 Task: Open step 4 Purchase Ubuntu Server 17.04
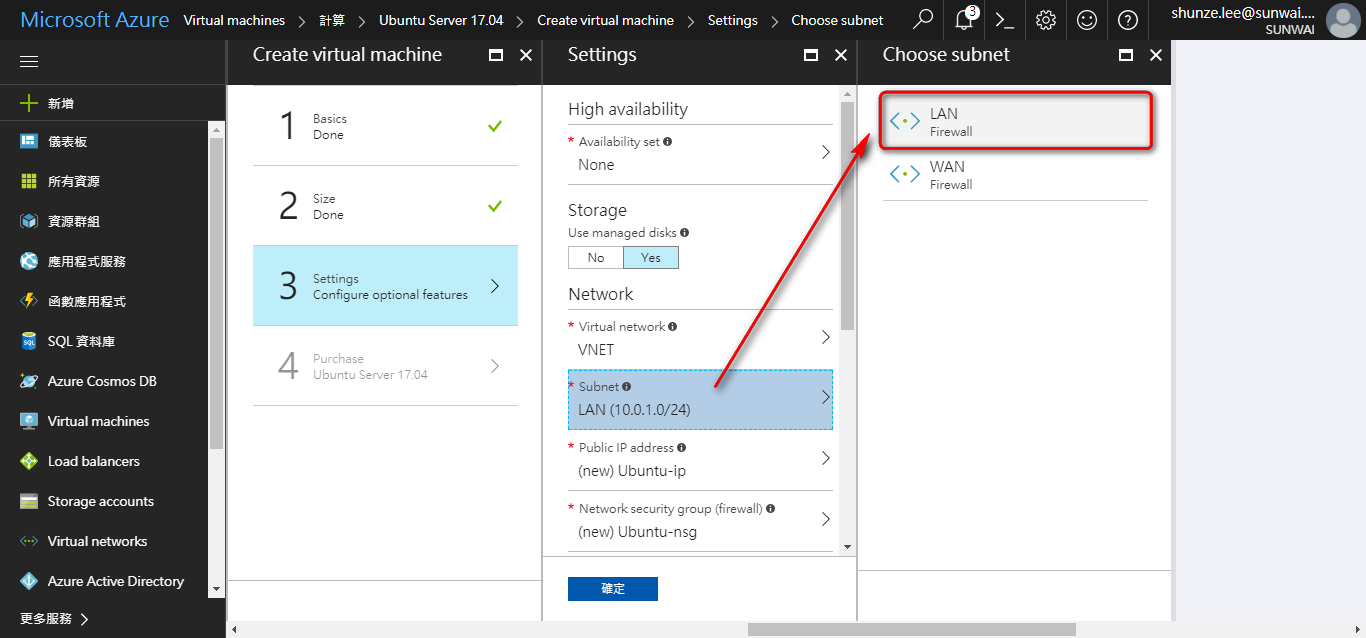[x=385, y=366]
